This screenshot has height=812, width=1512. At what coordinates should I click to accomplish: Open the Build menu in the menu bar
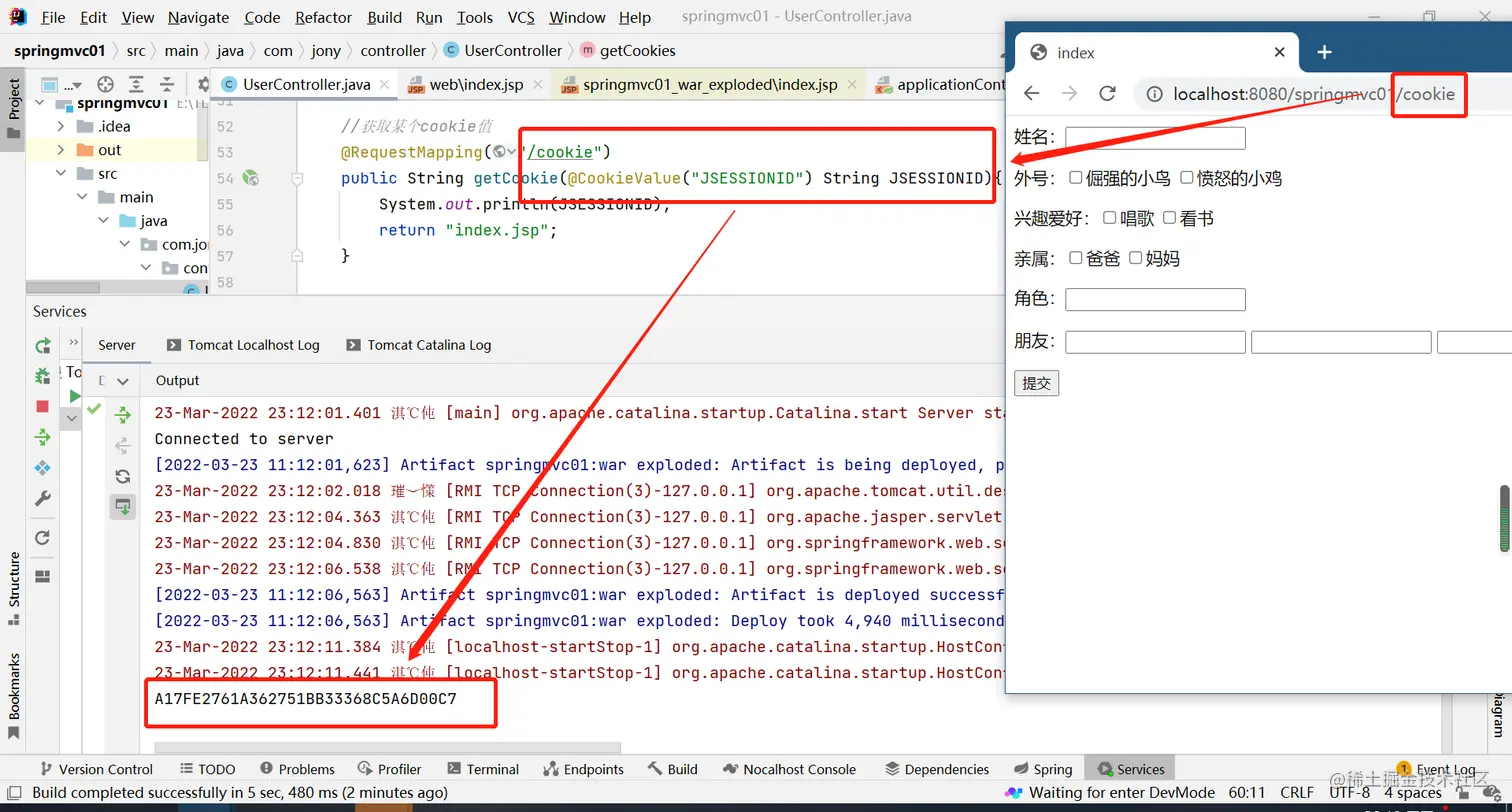[x=385, y=17]
